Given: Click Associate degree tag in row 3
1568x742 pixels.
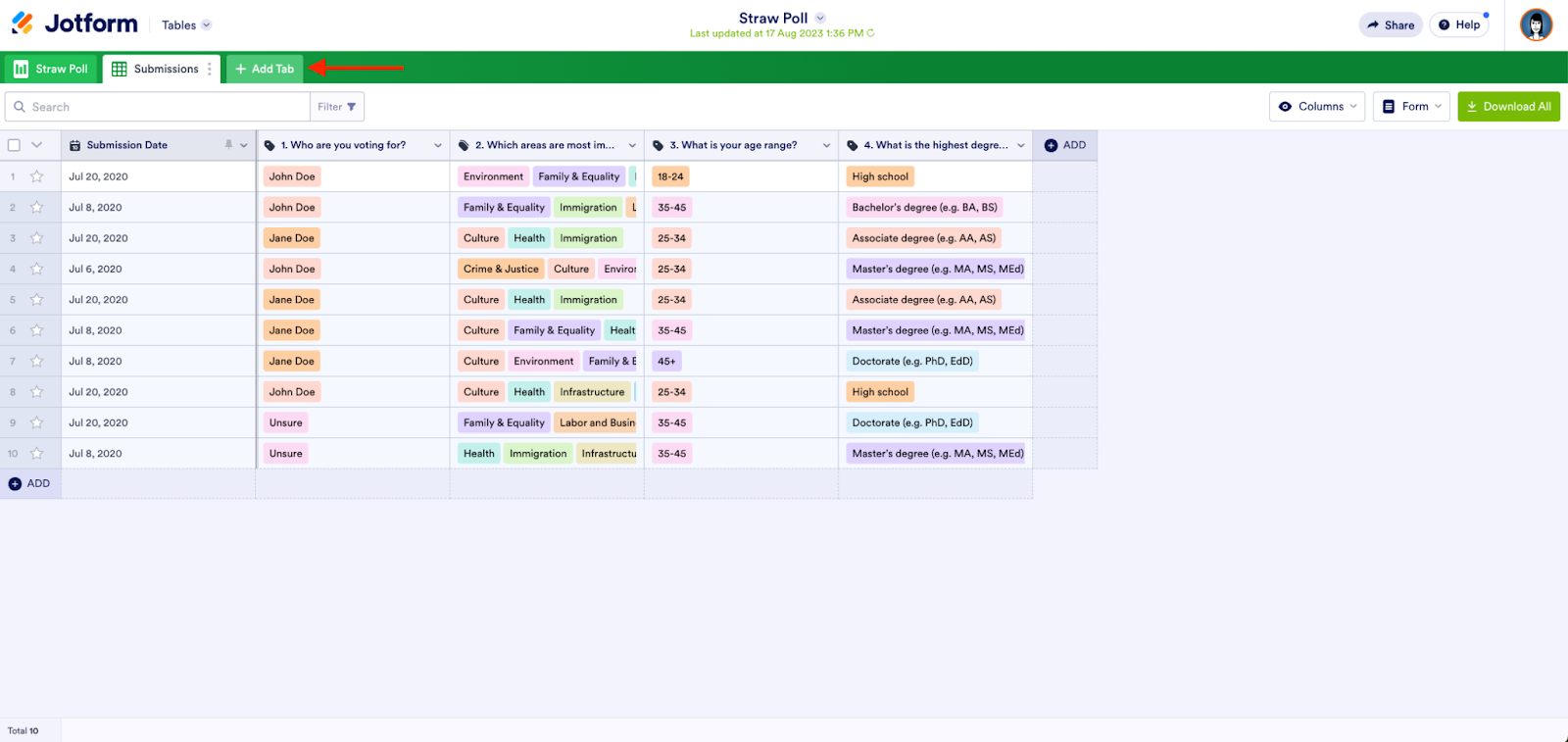Looking at the screenshot, I should tap(924, 238).
